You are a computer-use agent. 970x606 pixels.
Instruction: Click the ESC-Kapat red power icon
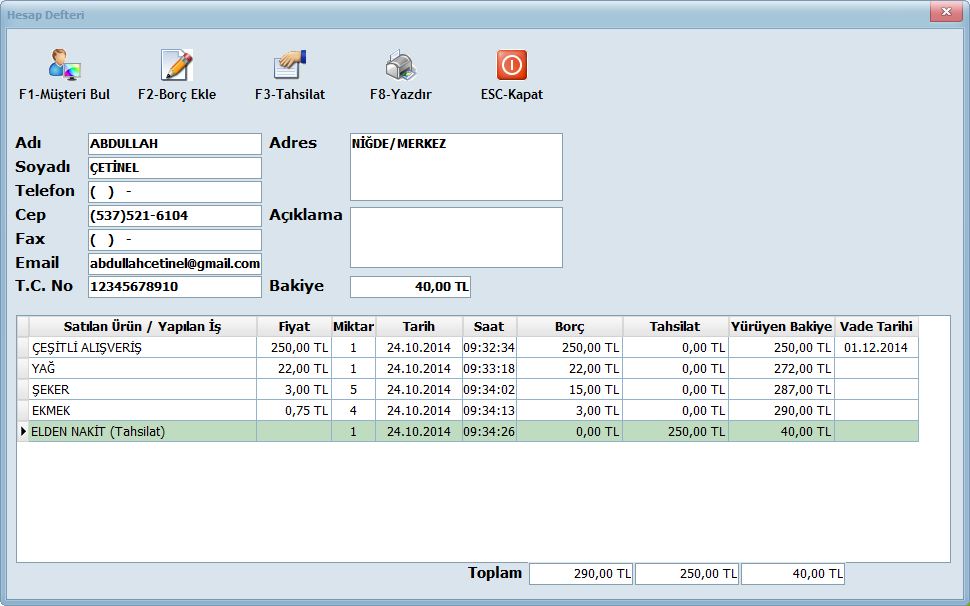[x=511, y=66]
